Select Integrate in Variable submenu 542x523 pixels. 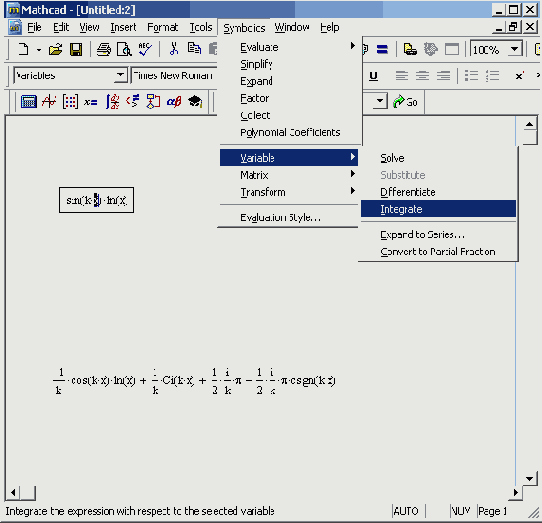point(438,209)
